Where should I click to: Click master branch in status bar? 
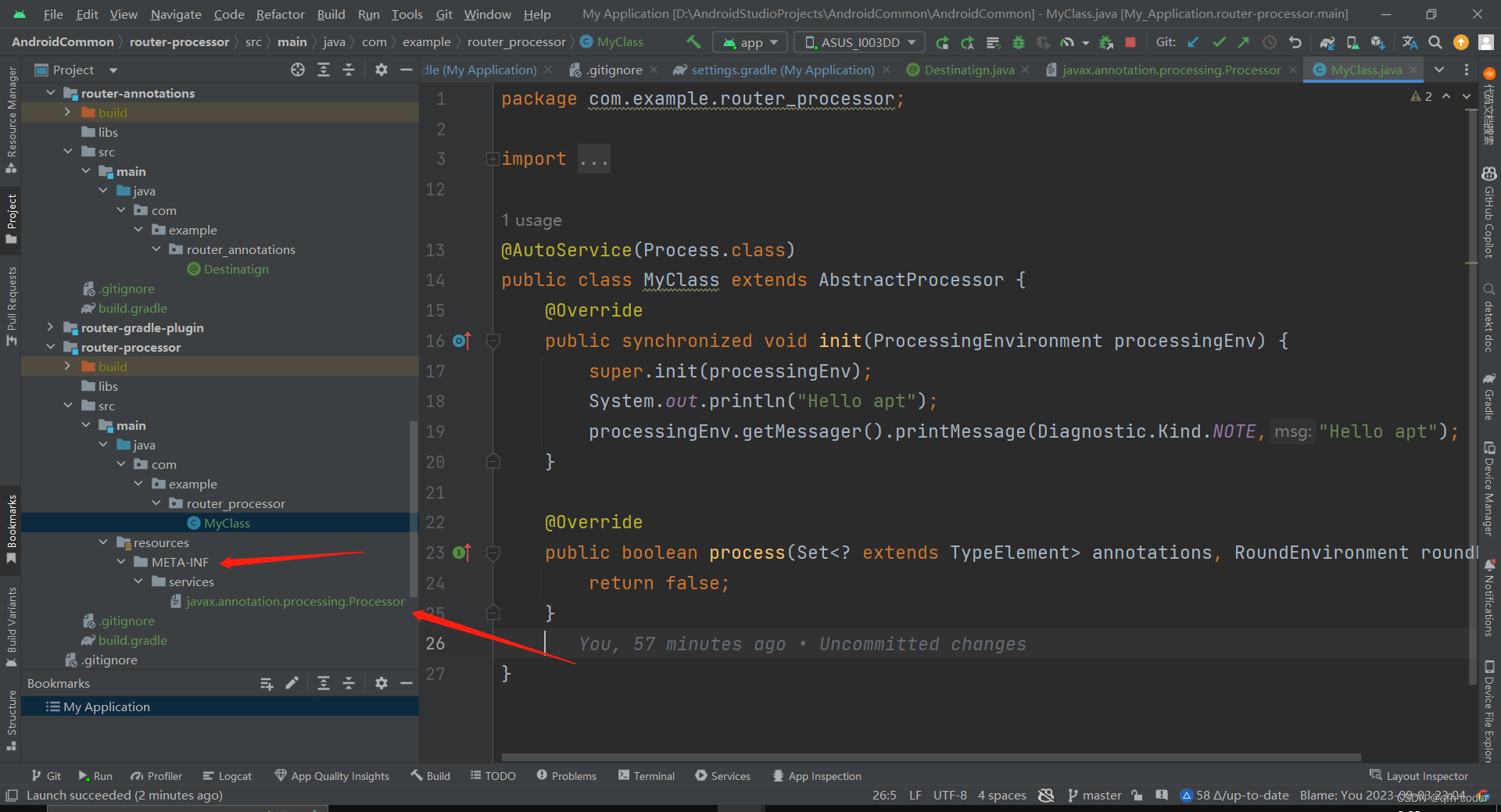click(1094, 796)
